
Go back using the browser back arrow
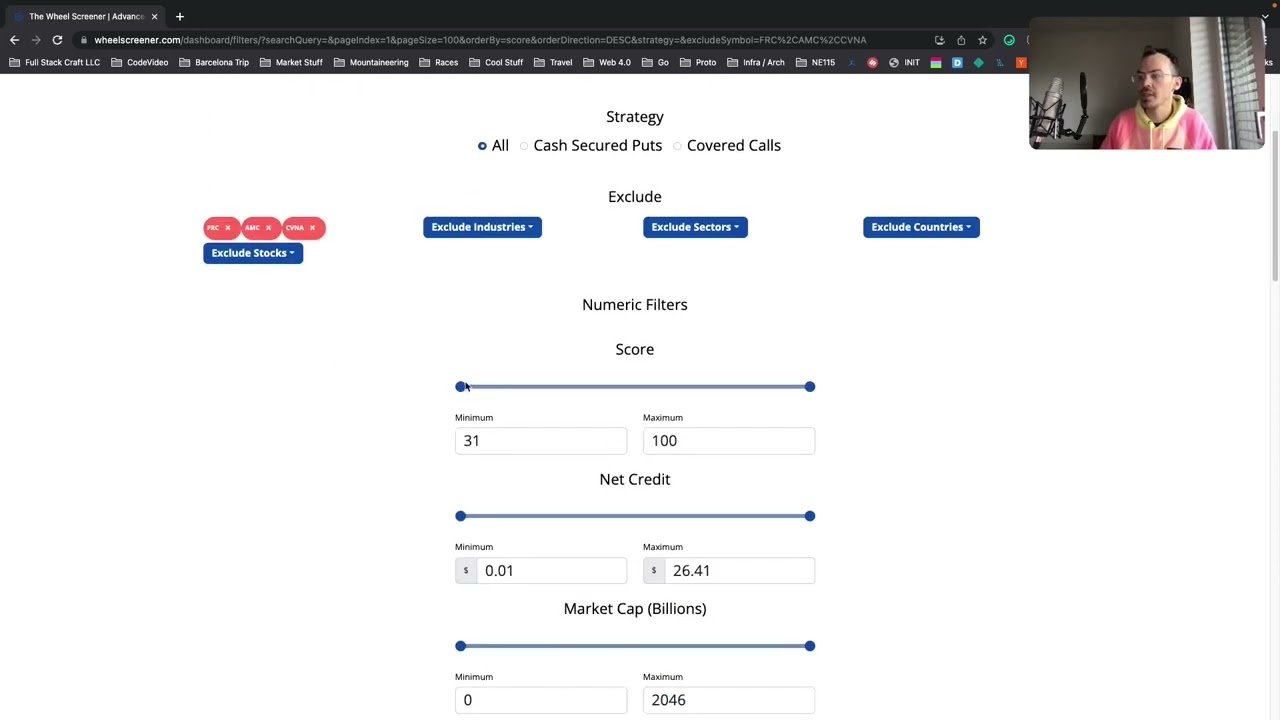[x=14, y=40]
